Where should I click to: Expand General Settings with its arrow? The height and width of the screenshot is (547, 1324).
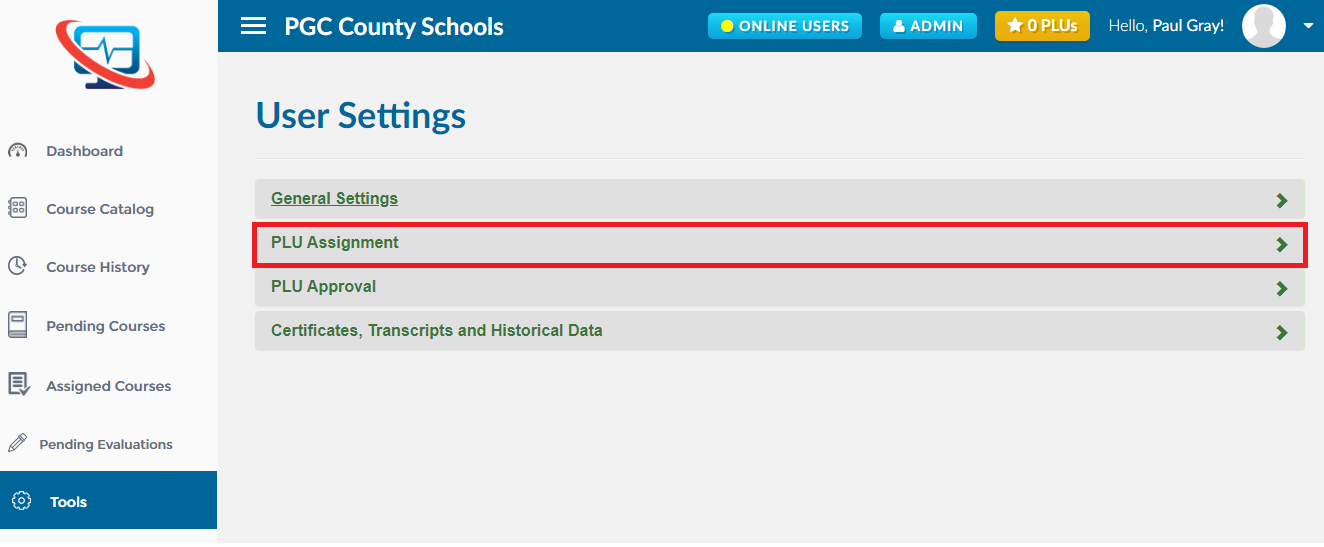[x=1282, y=201]
